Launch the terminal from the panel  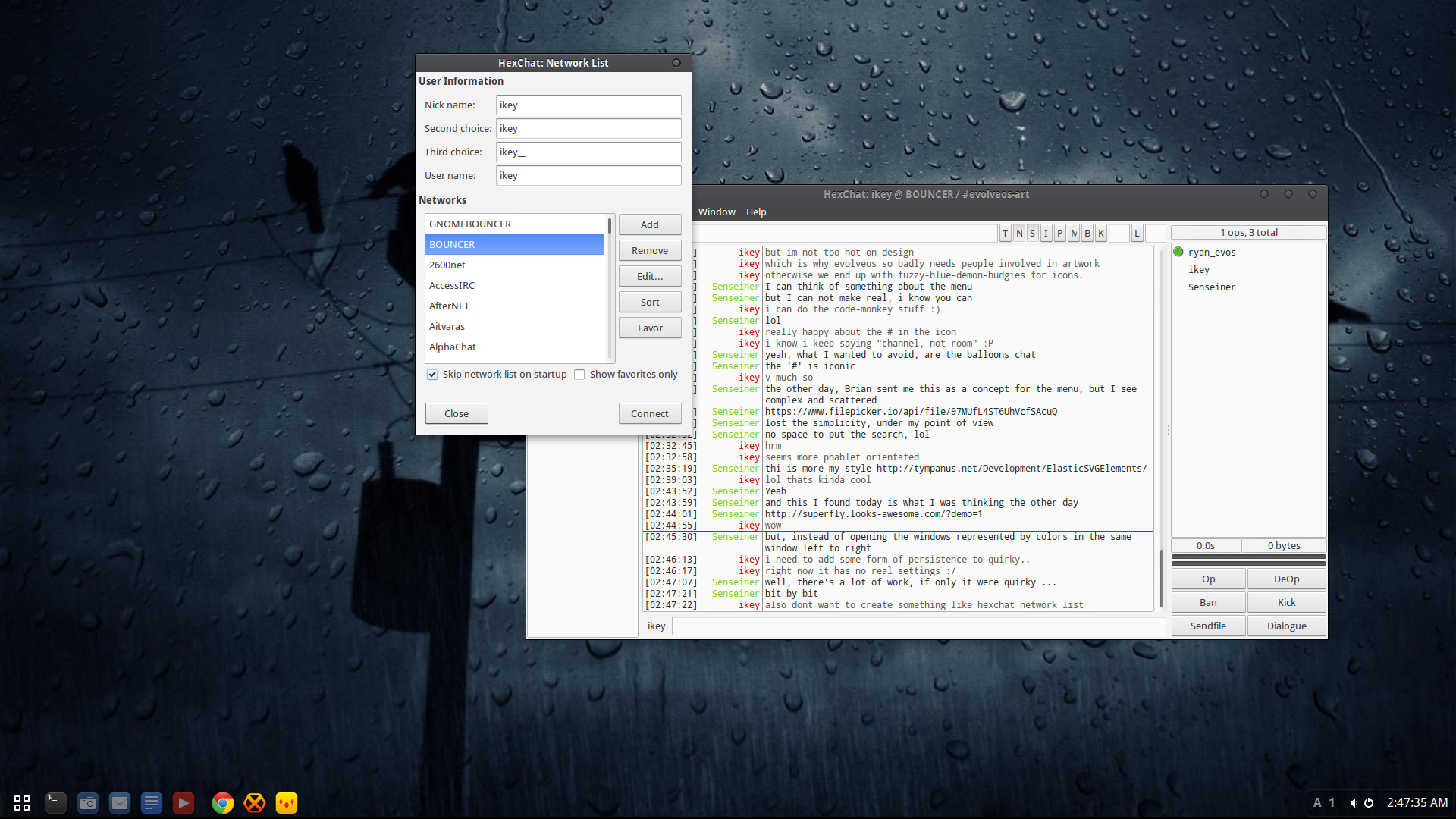coord(56,802)
